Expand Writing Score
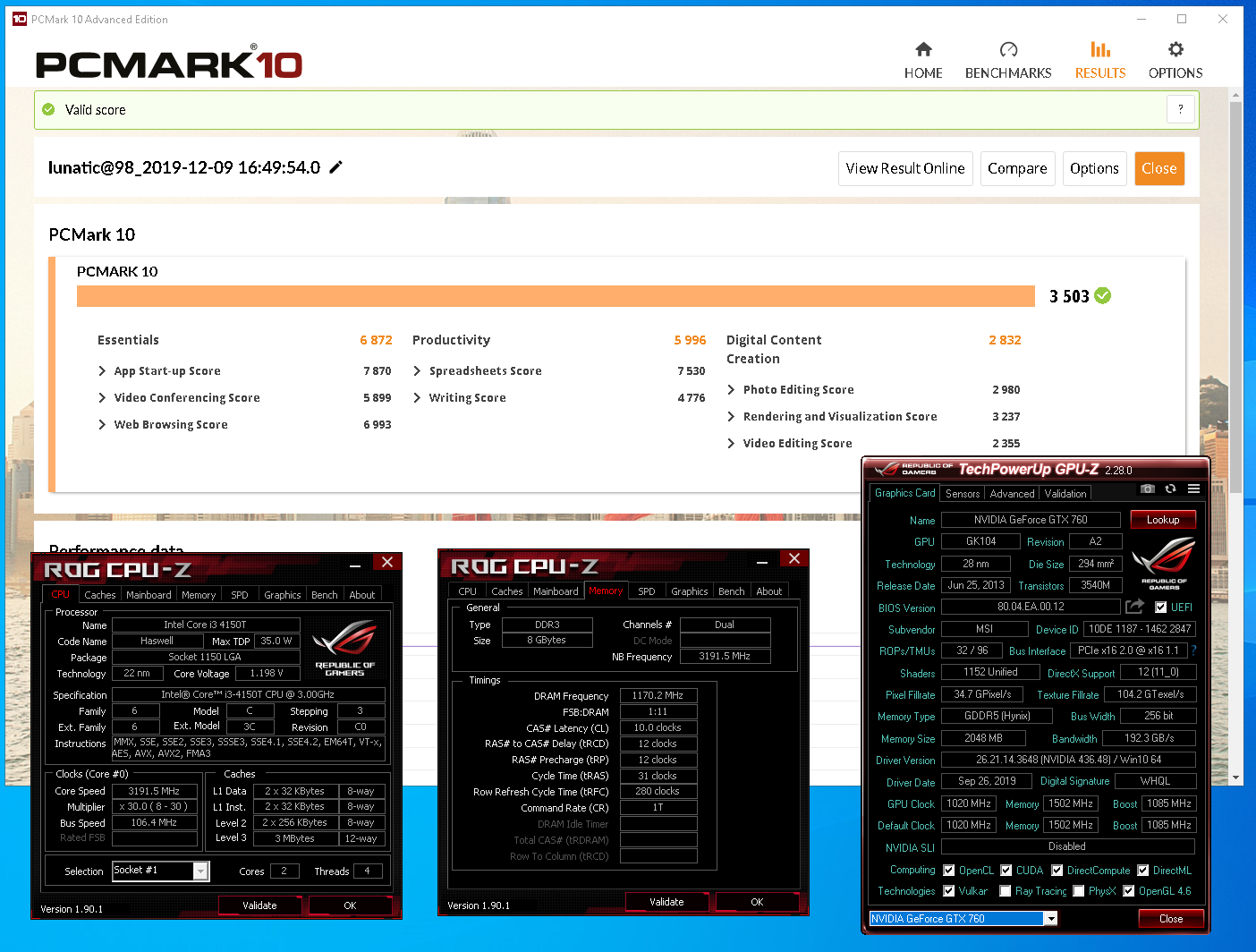This screenshot has width=1256, height=952. [417, 397]
